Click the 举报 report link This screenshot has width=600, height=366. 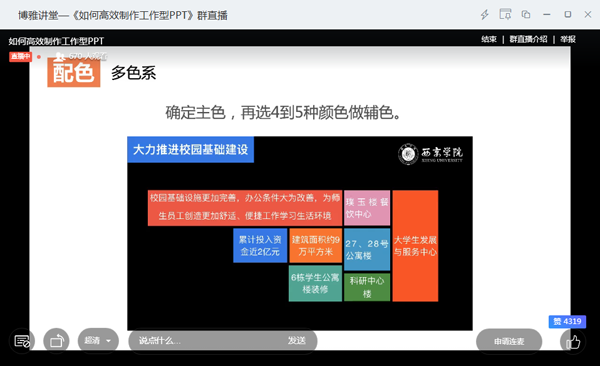pos(568,39)
